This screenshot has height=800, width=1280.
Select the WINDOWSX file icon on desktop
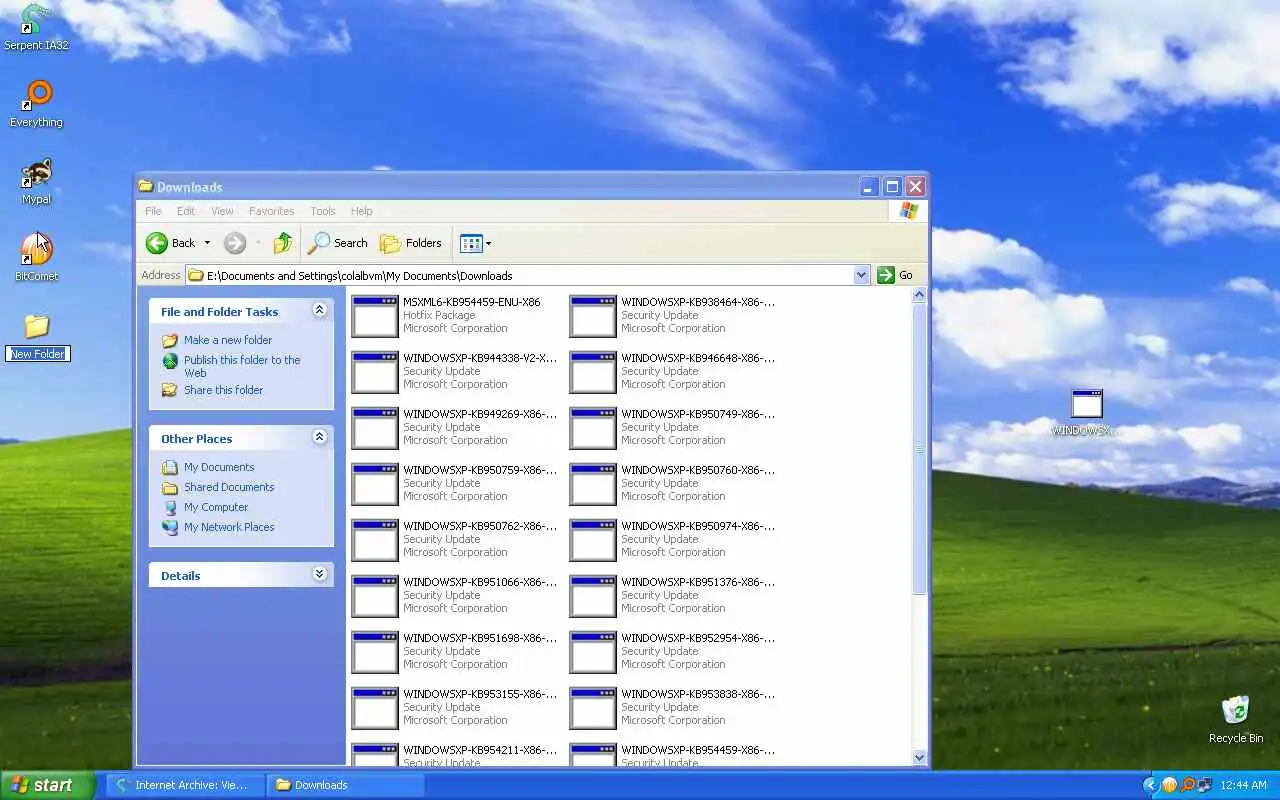1086,412
